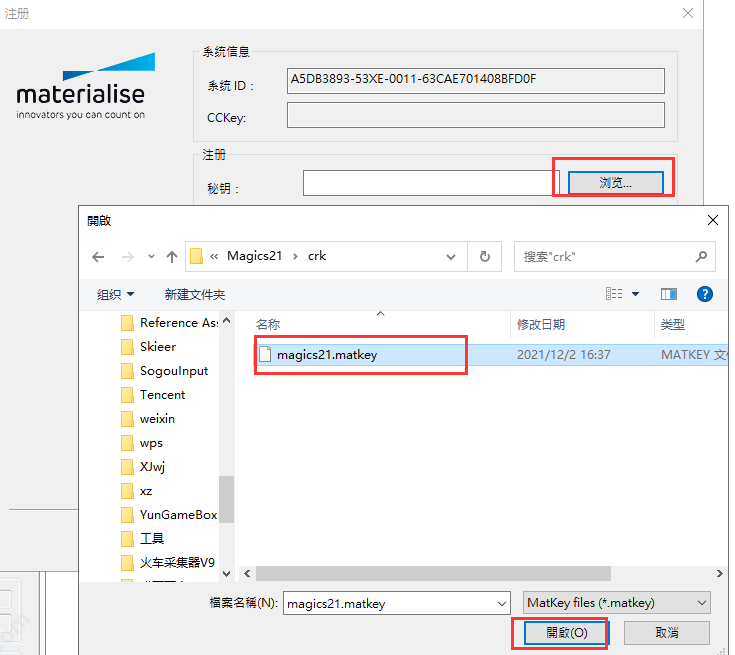Select the SogouInput folder

(x=165, y=371)
